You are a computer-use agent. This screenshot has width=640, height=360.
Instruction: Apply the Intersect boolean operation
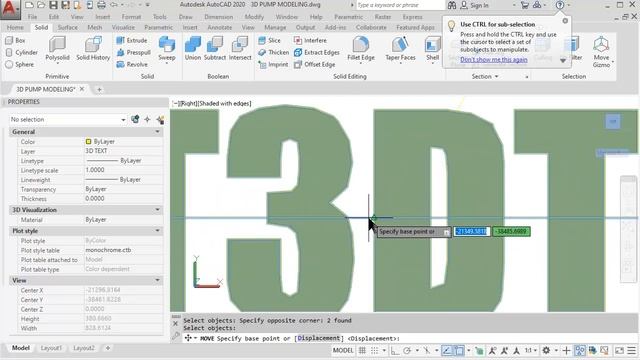click(240, 49)
